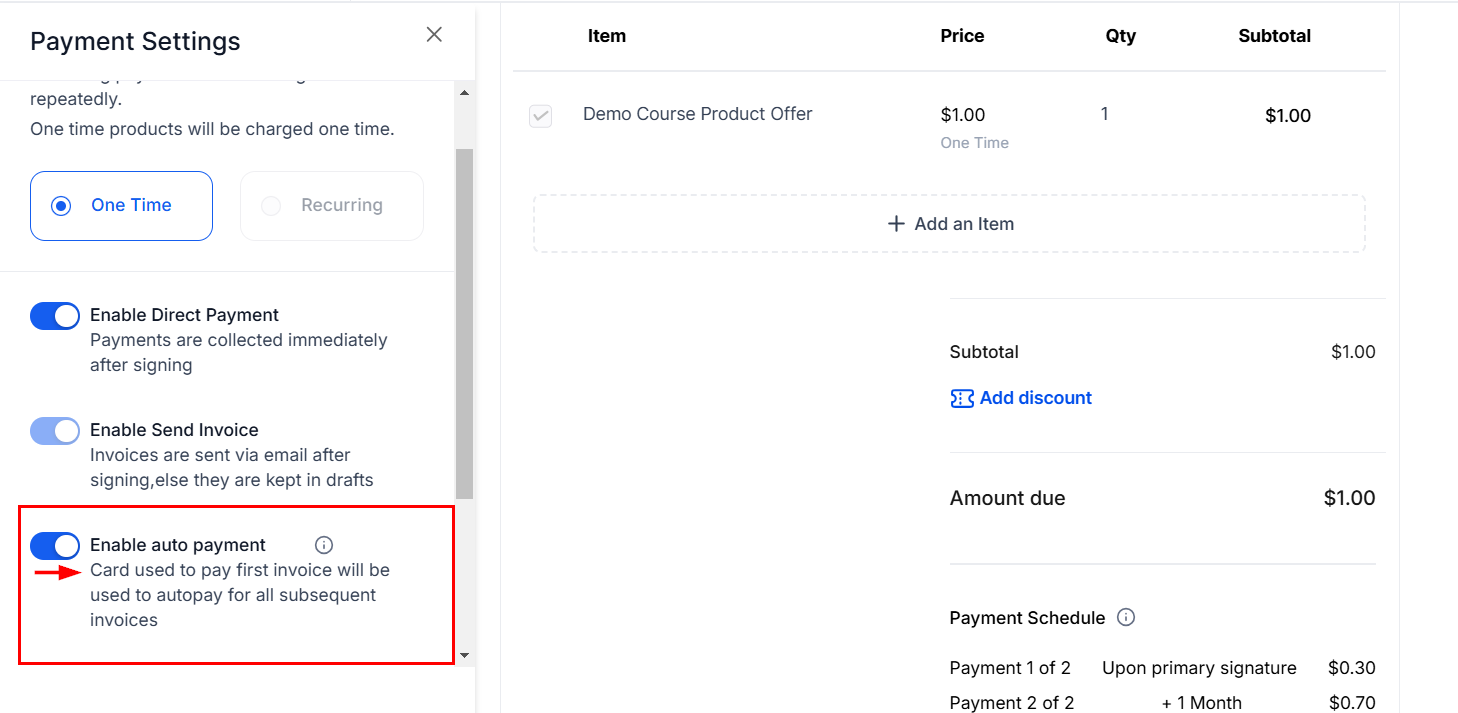The image size is (1458, 713).
Task: Click the Subtotal column header
Action: point(1275,36)
